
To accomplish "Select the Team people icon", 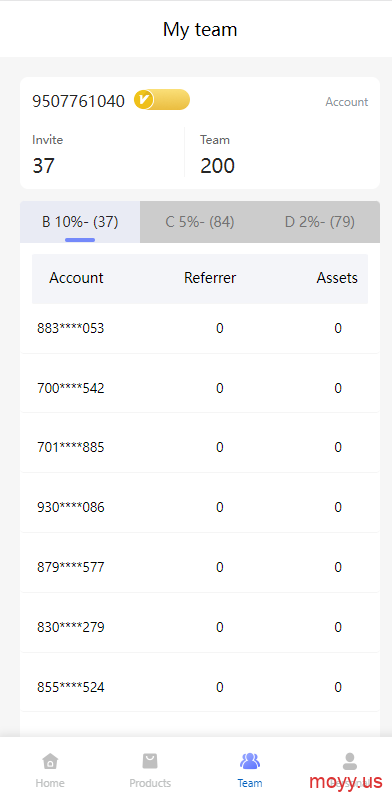I will pyautogui.click(x=250, y=761).
